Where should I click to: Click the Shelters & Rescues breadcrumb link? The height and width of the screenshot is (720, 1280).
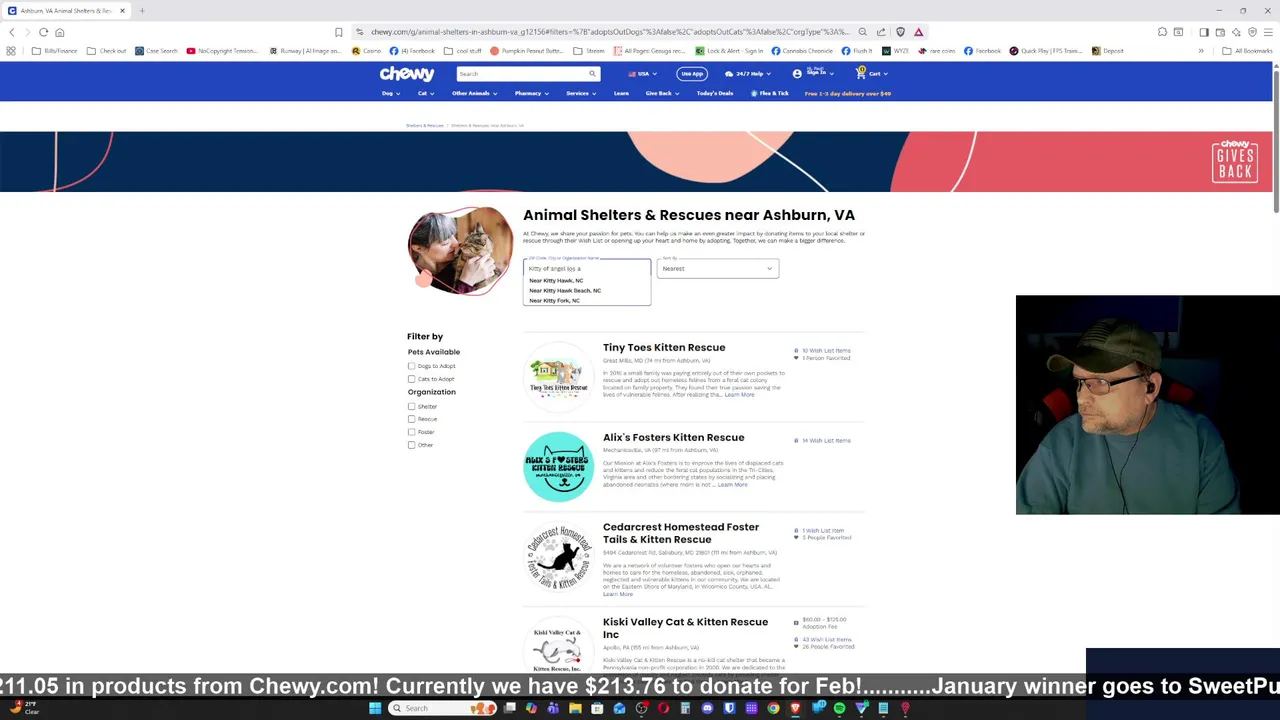click(425, 125)
